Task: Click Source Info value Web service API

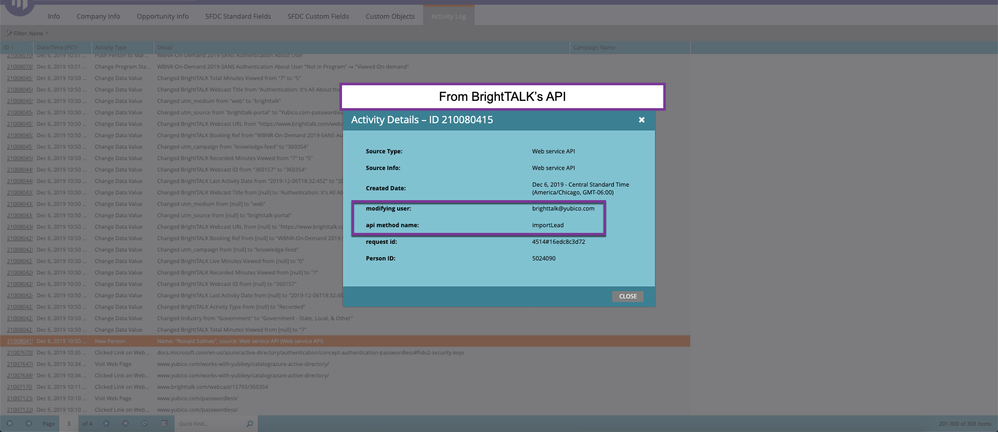Action: pos(553,168)
